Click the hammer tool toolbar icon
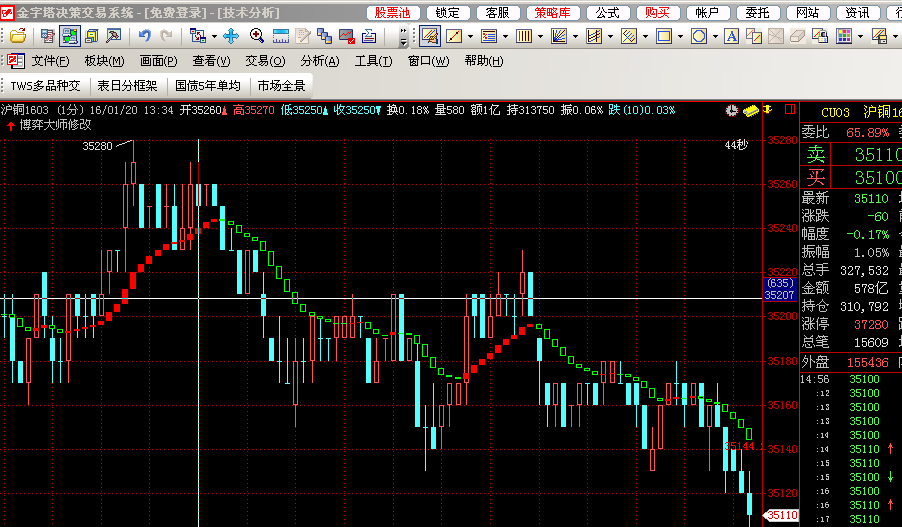The width and height of the screenshot is (902, 527). point(114,36)
